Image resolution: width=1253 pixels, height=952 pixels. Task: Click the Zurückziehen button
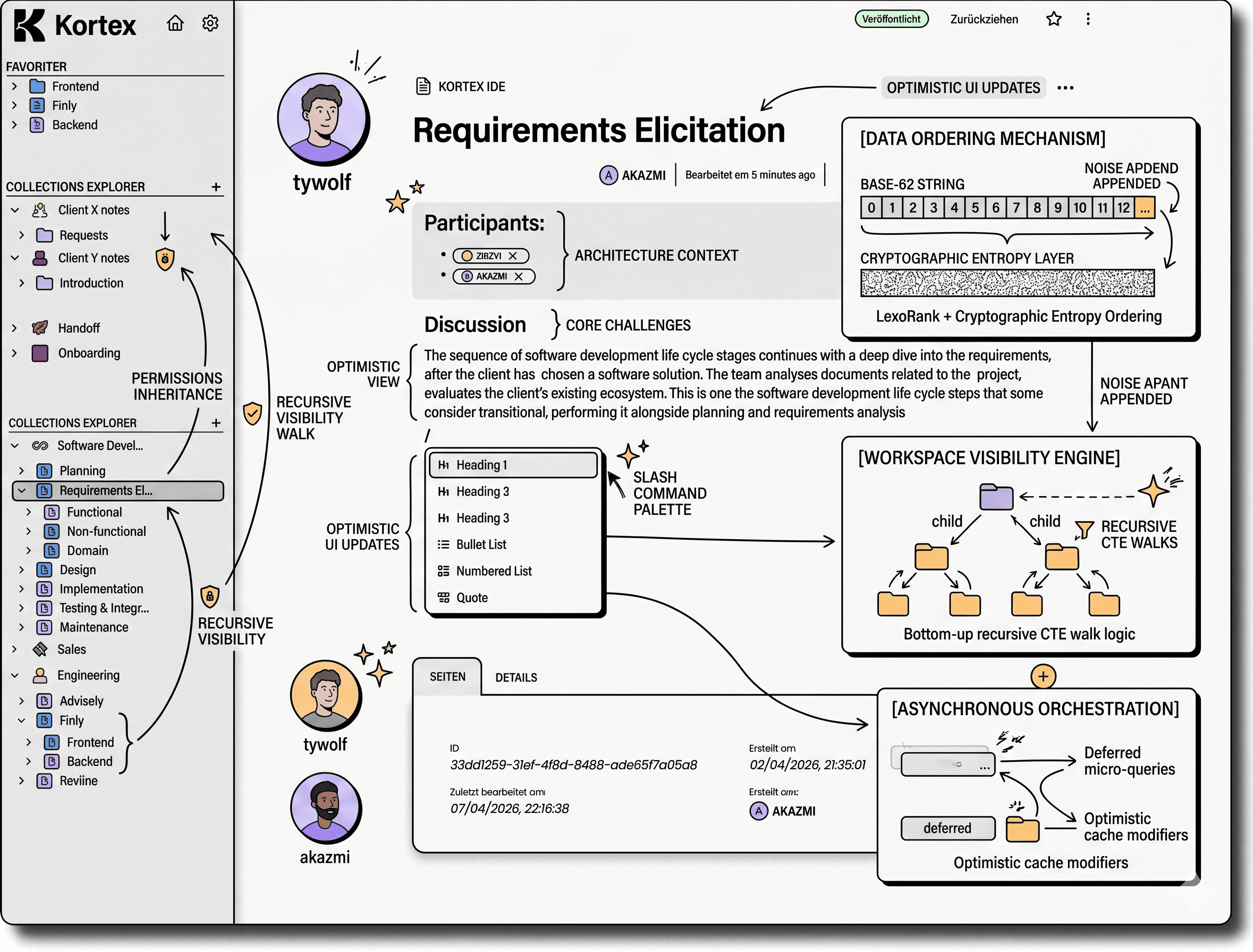pos(984,19)
